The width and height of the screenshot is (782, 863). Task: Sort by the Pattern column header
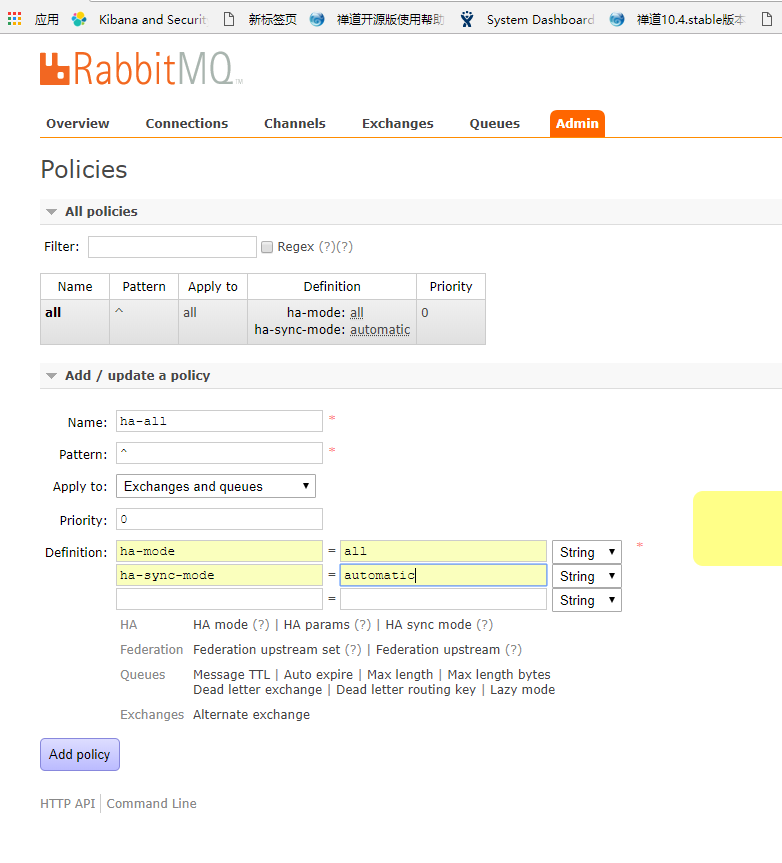click(x=144, y=287)
